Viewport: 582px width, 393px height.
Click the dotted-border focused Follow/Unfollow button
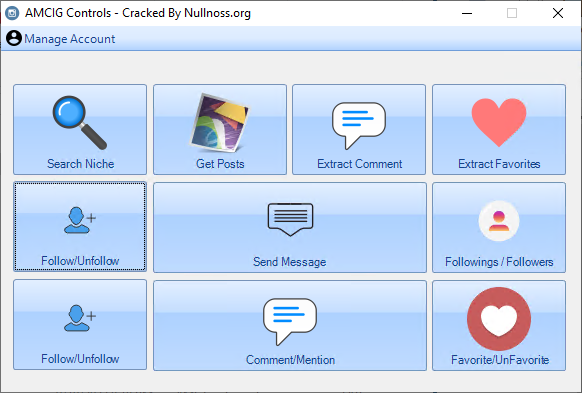(80, 227)
